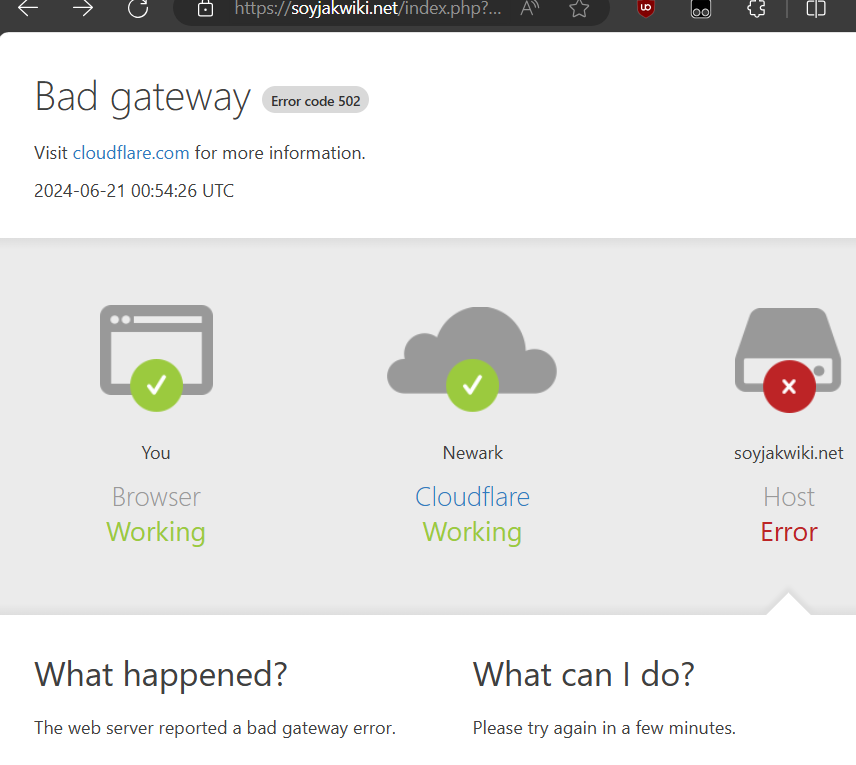Click extension icon left of puzzle piece
The width and height of the screenshot is (856, 765).
[701, 9]
